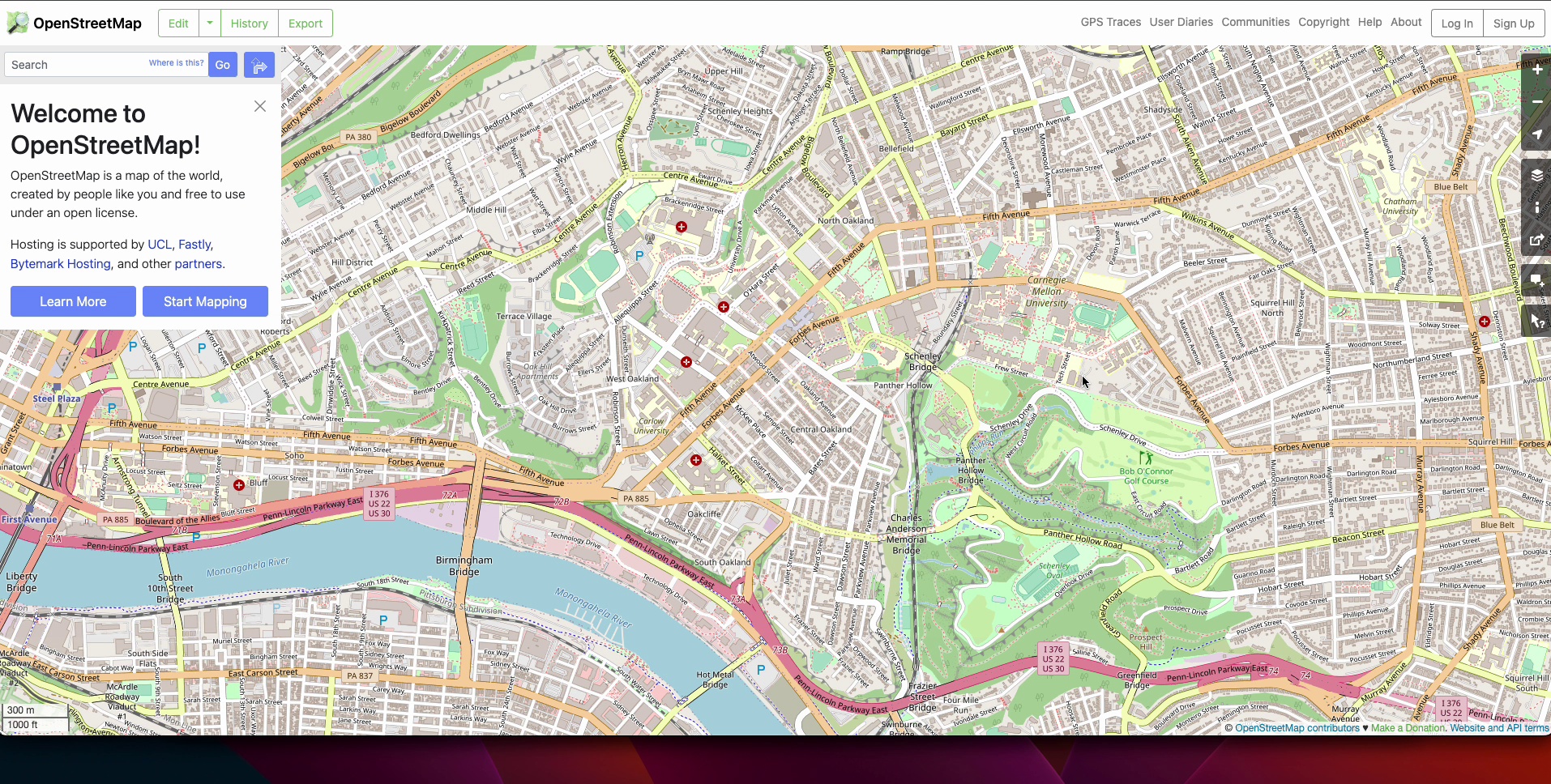Close the Welcome to OpenStreetMap panel

pos(260,106)
